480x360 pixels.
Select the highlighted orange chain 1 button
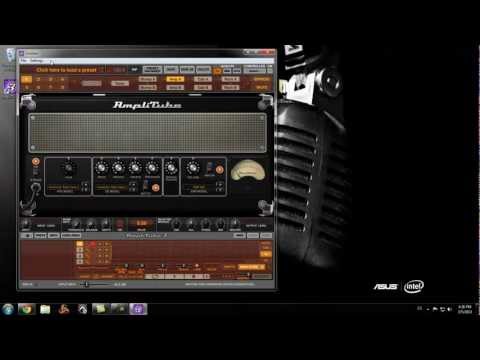click(26, 79)
